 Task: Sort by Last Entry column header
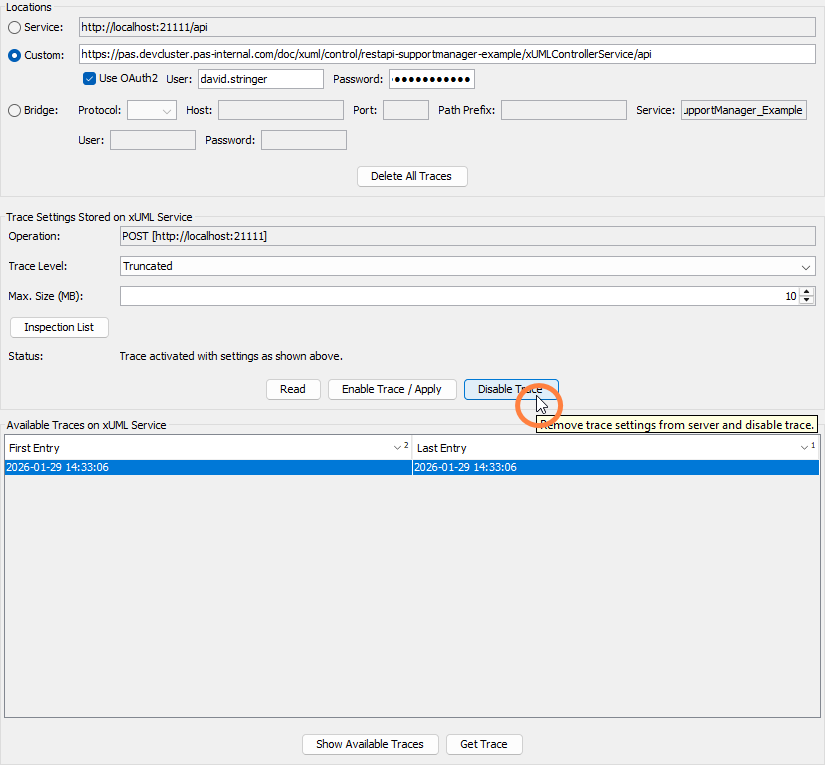pyautogui.click(x=607, y=448)
